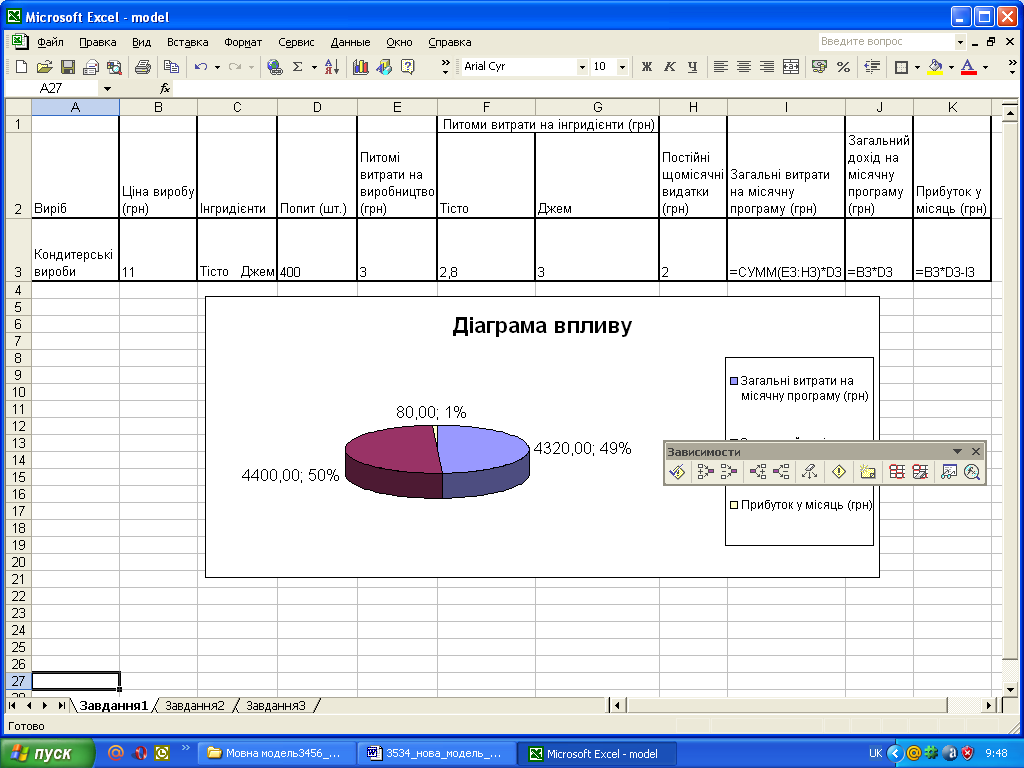This screenshot has width=1024, height=768.
Task: Switch to the Завдання2 sheet tab
Action: click(x=195, y=705)
